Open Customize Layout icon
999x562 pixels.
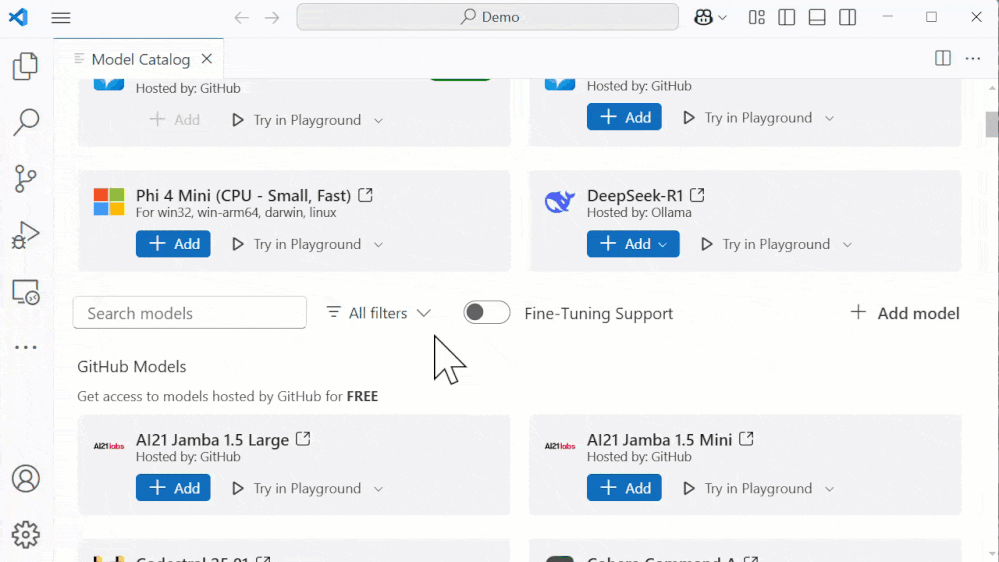tap(757, 17)
